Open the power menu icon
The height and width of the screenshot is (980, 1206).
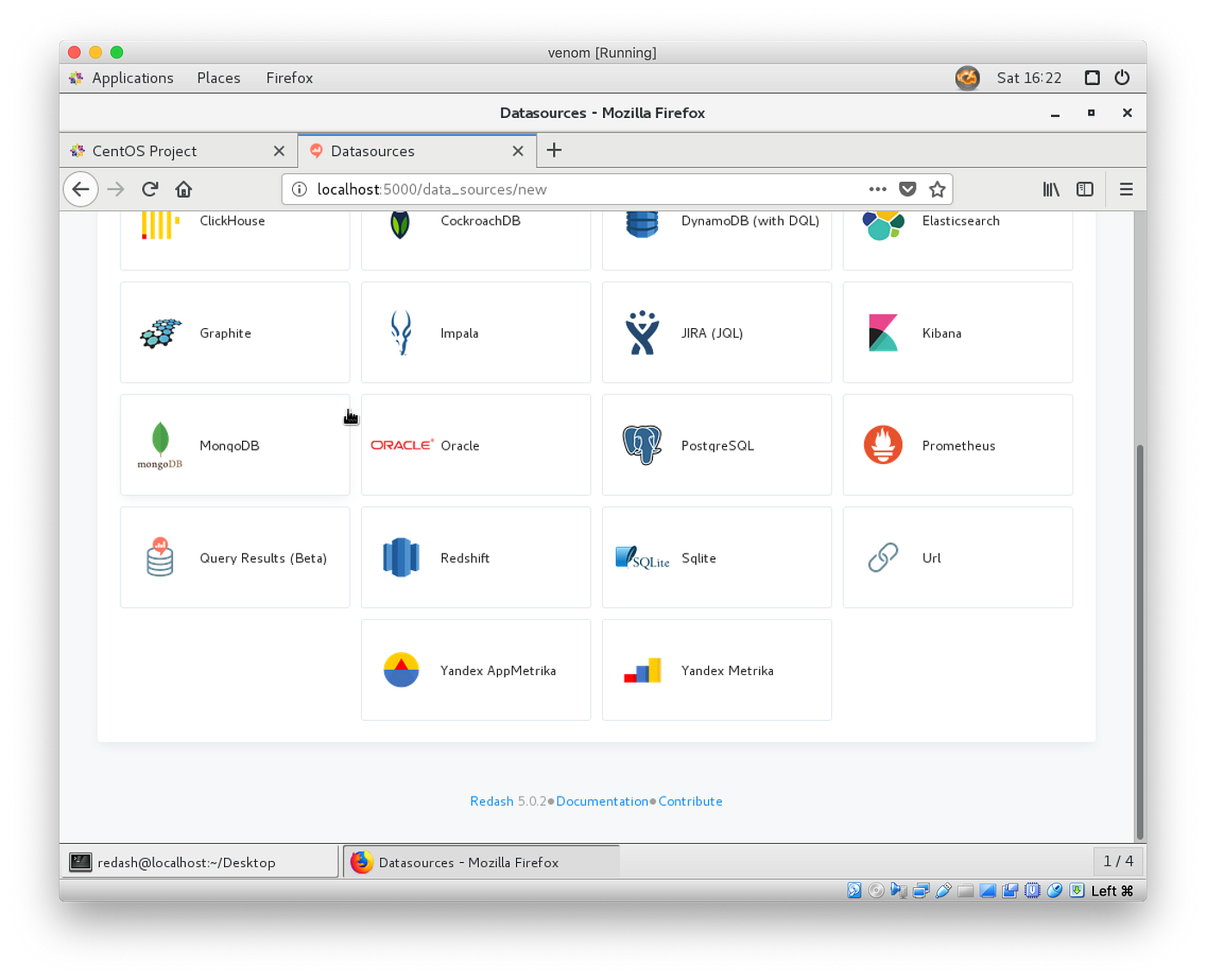pos(1122,78)
